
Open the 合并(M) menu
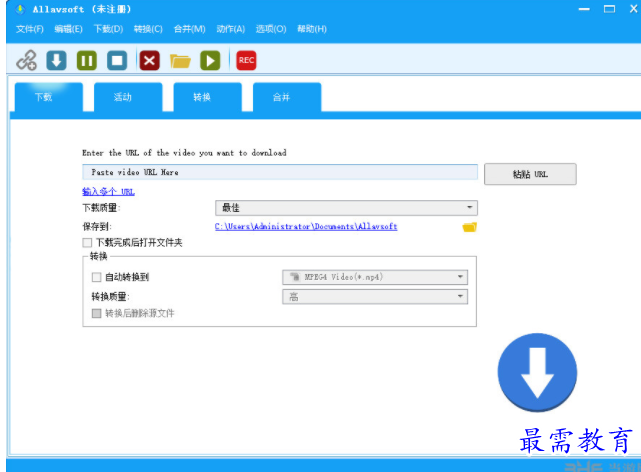click(x=189, y=29)
